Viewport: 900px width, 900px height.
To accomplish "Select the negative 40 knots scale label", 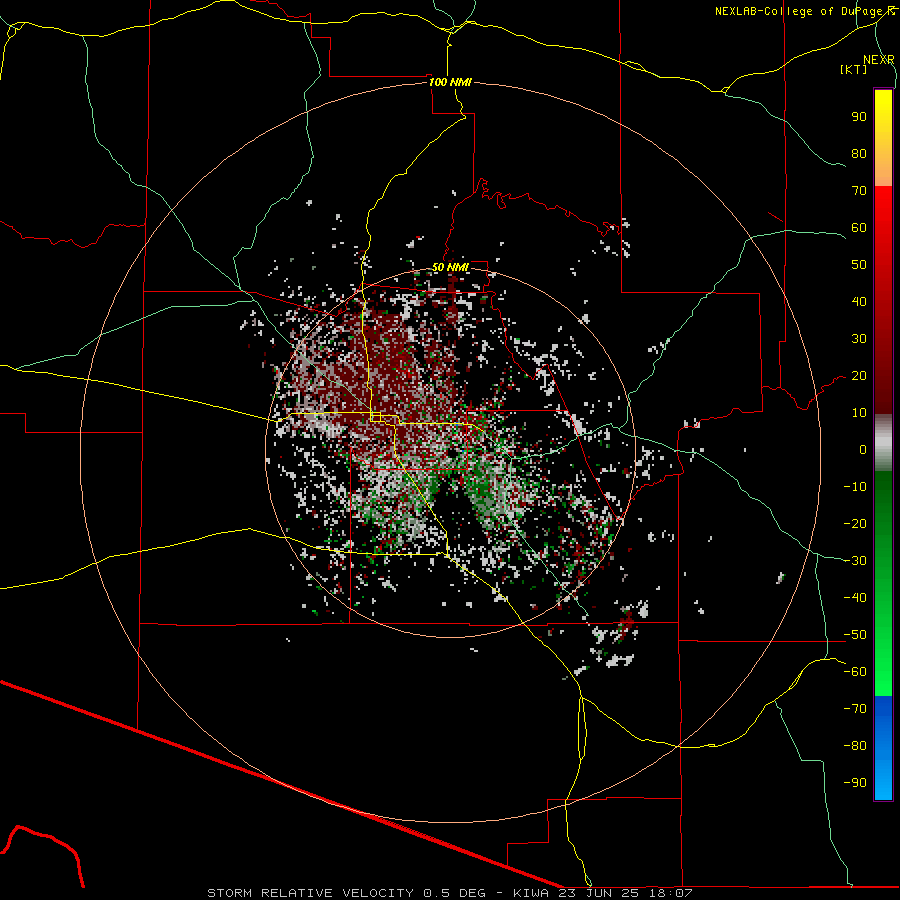I will pyautogui.click(x=855, y=598).
